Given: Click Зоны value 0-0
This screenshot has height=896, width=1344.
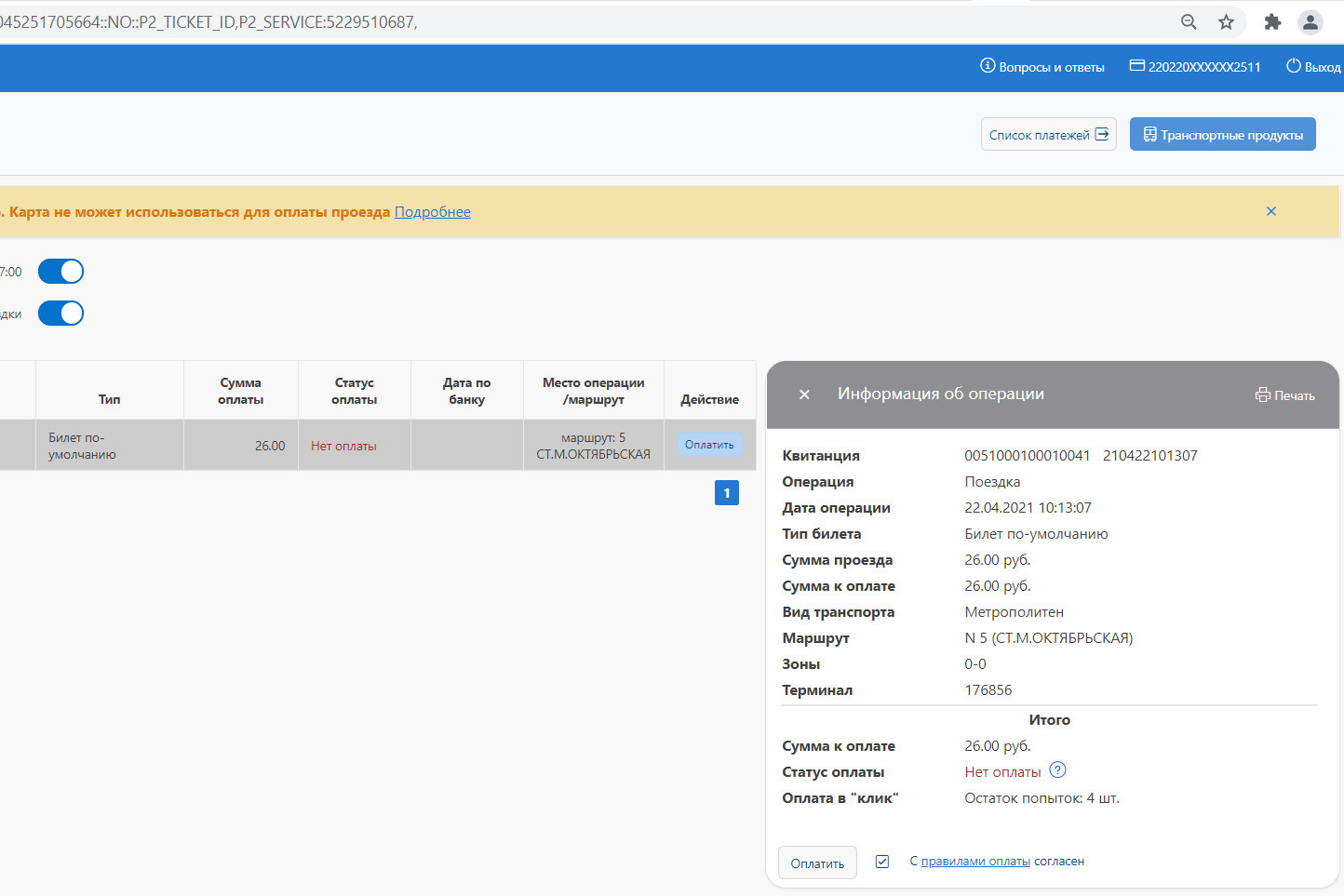Looking at the screenshot, I should pos(975,664).
